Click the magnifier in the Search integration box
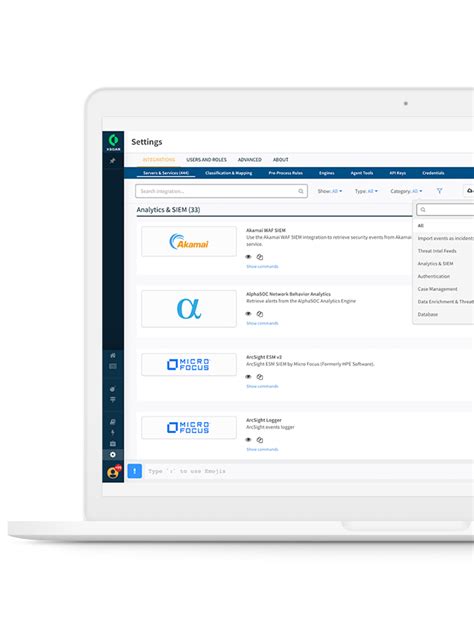The width and height of the screenshot is (474, 630). tap(300, 191)
